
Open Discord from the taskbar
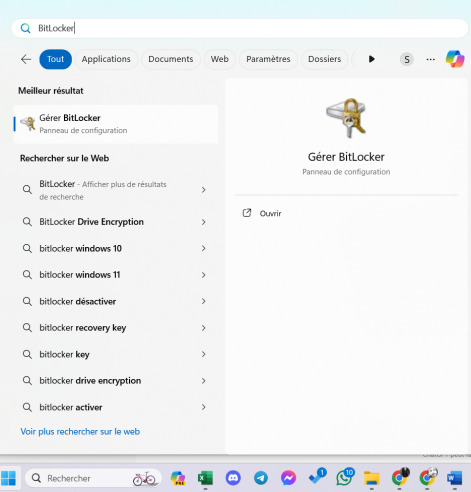233,478
